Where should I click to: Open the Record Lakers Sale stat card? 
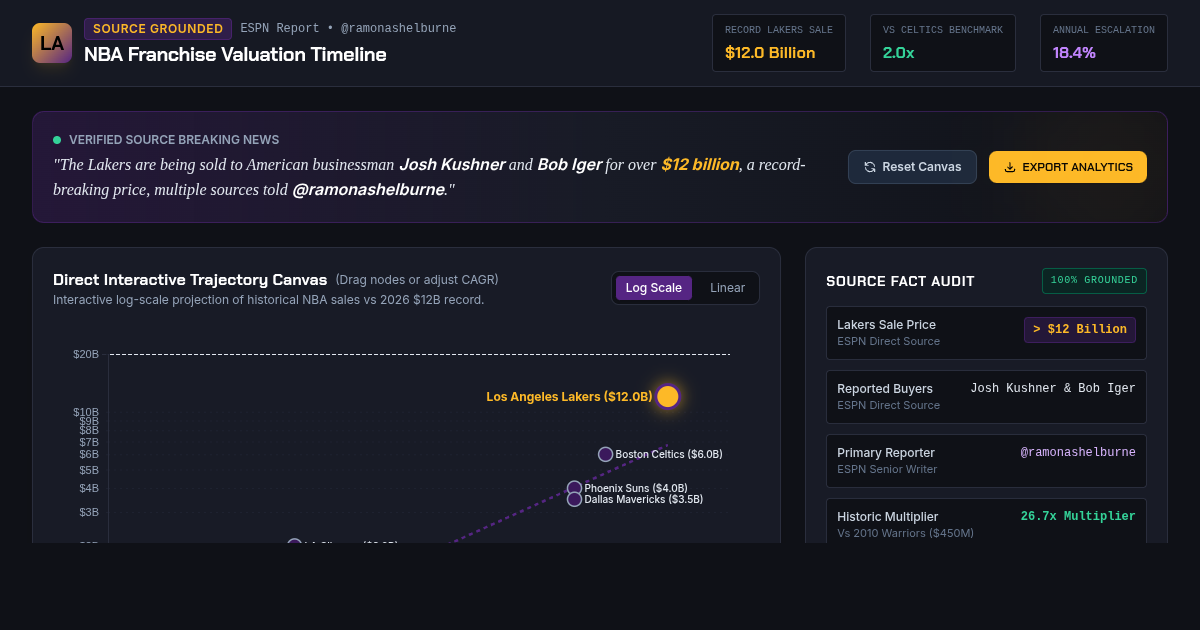point(779,43)
